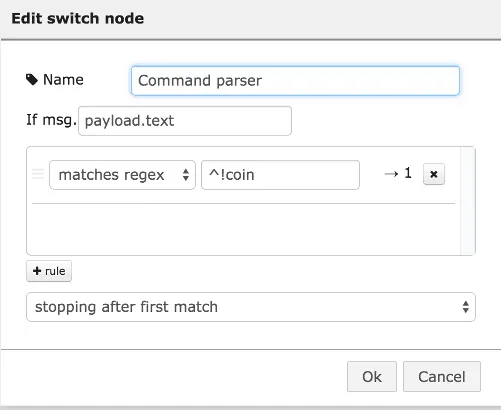Click the tag icon next to Name
This screenshot has width=501, height=410.
[x=32, y=80]
